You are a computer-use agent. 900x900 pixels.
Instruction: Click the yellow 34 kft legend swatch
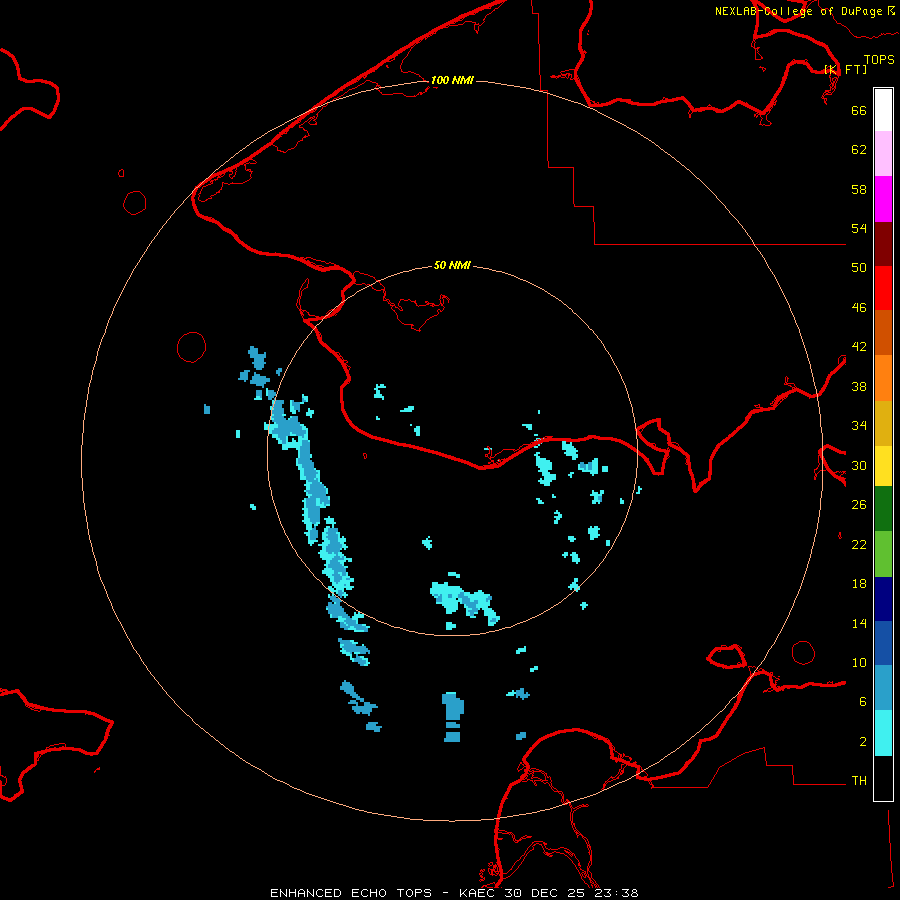pyautogui.click(x=883, y=466)
